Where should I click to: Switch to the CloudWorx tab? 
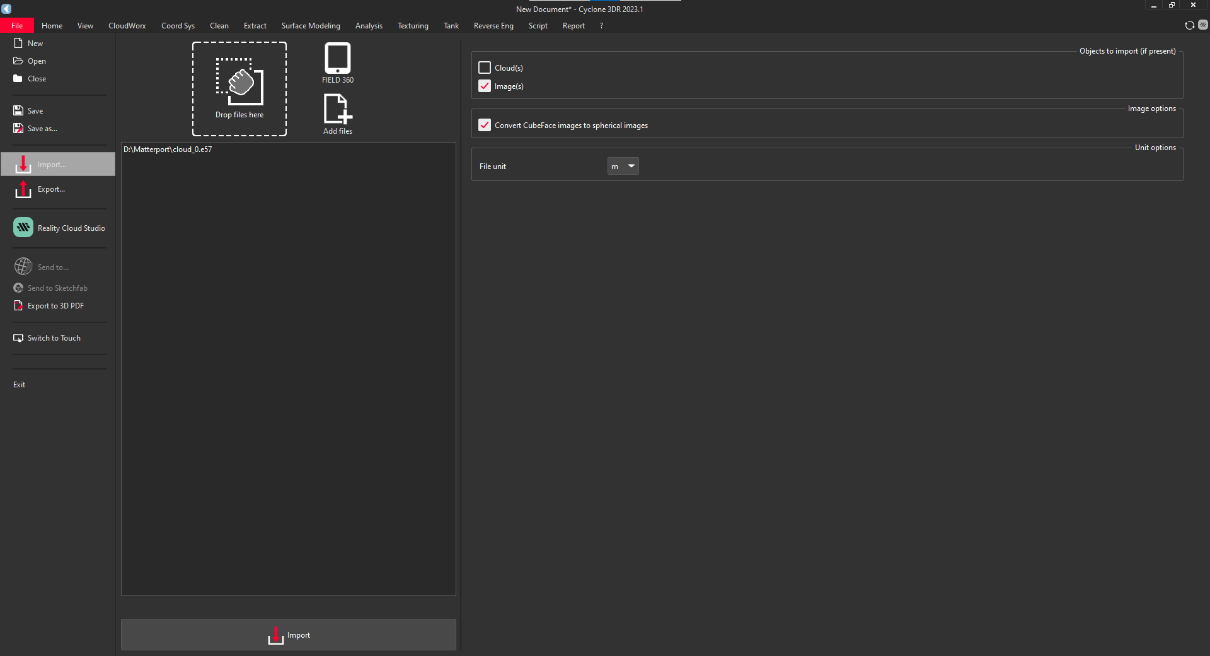[x=127, y=26]
